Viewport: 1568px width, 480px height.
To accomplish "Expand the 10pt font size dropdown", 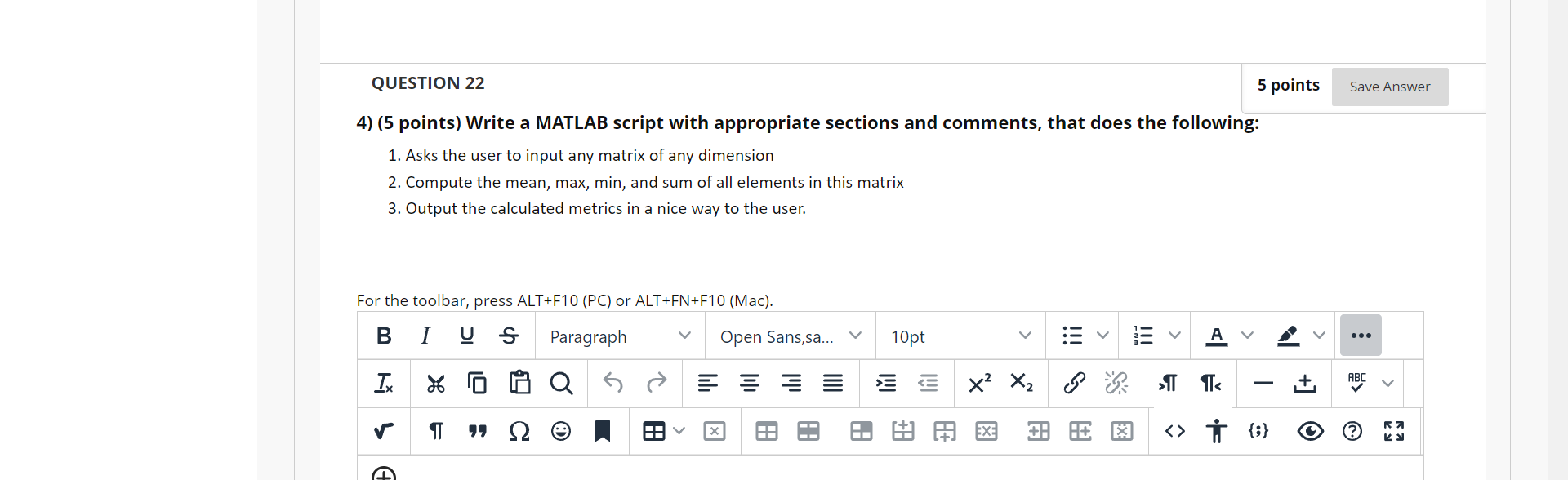I will pyautogui.click(x=960, y=336).
